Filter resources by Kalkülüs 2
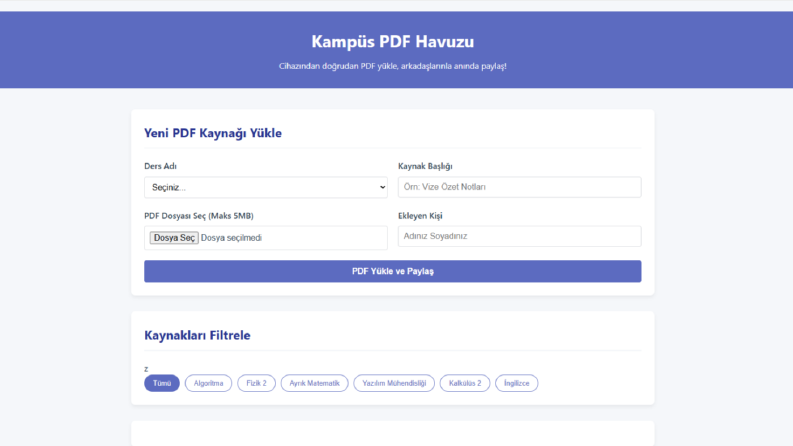793x446 pixels. (x=465, y=383)
